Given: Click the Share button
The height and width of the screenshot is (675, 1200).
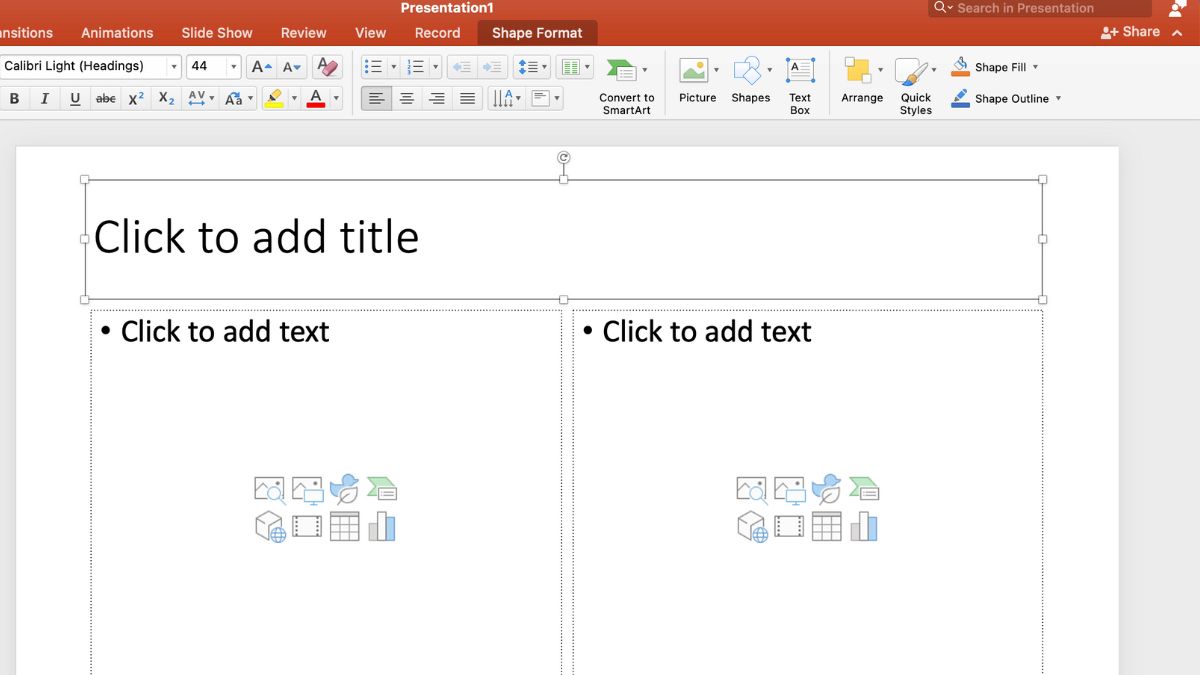Looking at the screenshot, I should click(1130, 32).
